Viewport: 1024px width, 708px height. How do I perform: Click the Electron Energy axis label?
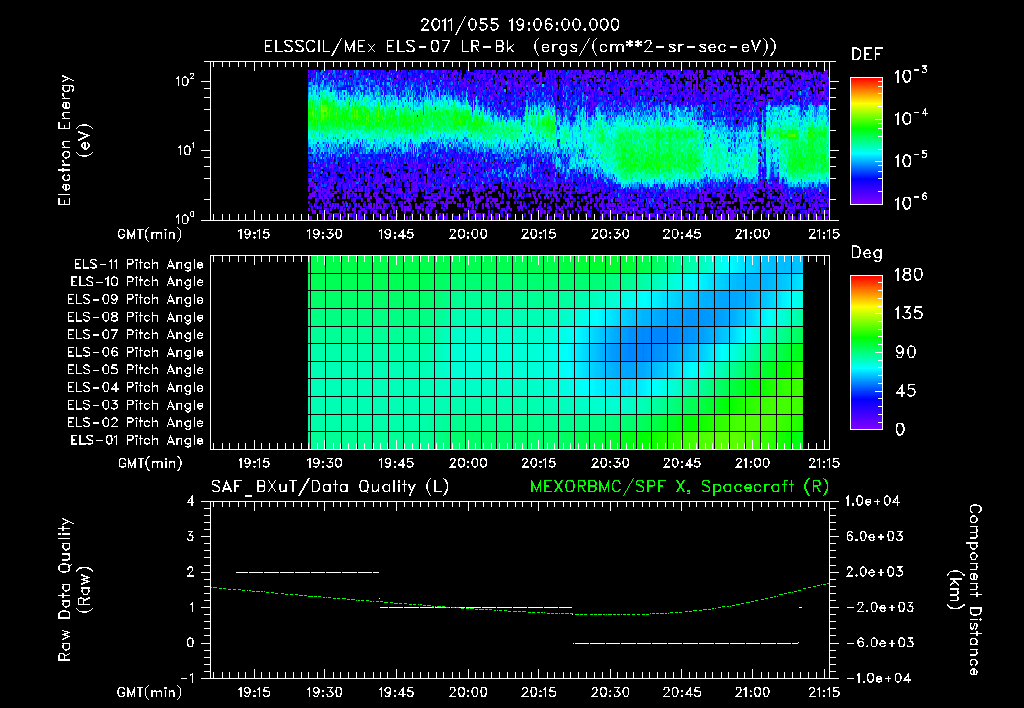click(x=74, y=140)
